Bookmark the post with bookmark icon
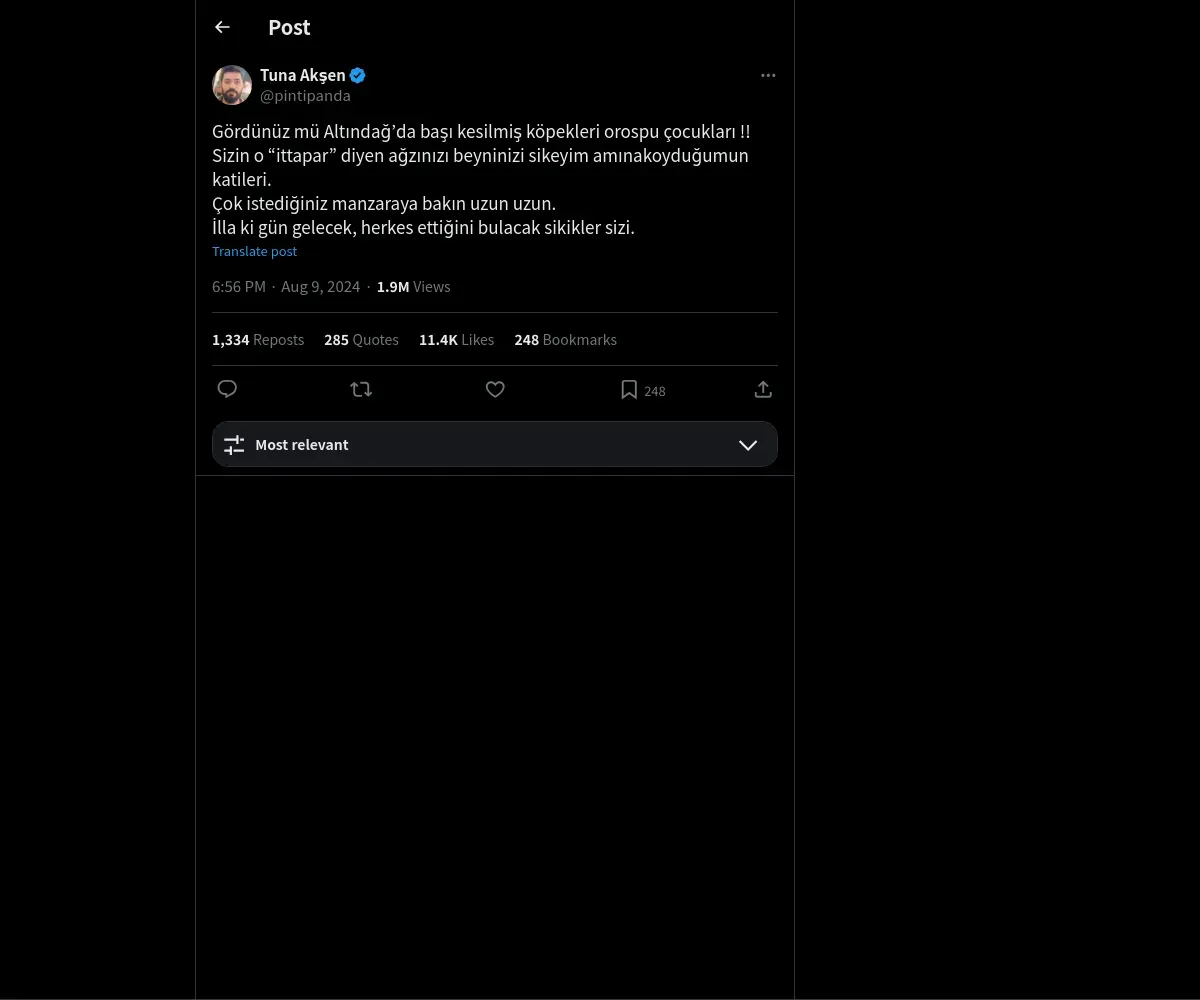Viewport: 1200px width, 1000px height. (629, 390)
